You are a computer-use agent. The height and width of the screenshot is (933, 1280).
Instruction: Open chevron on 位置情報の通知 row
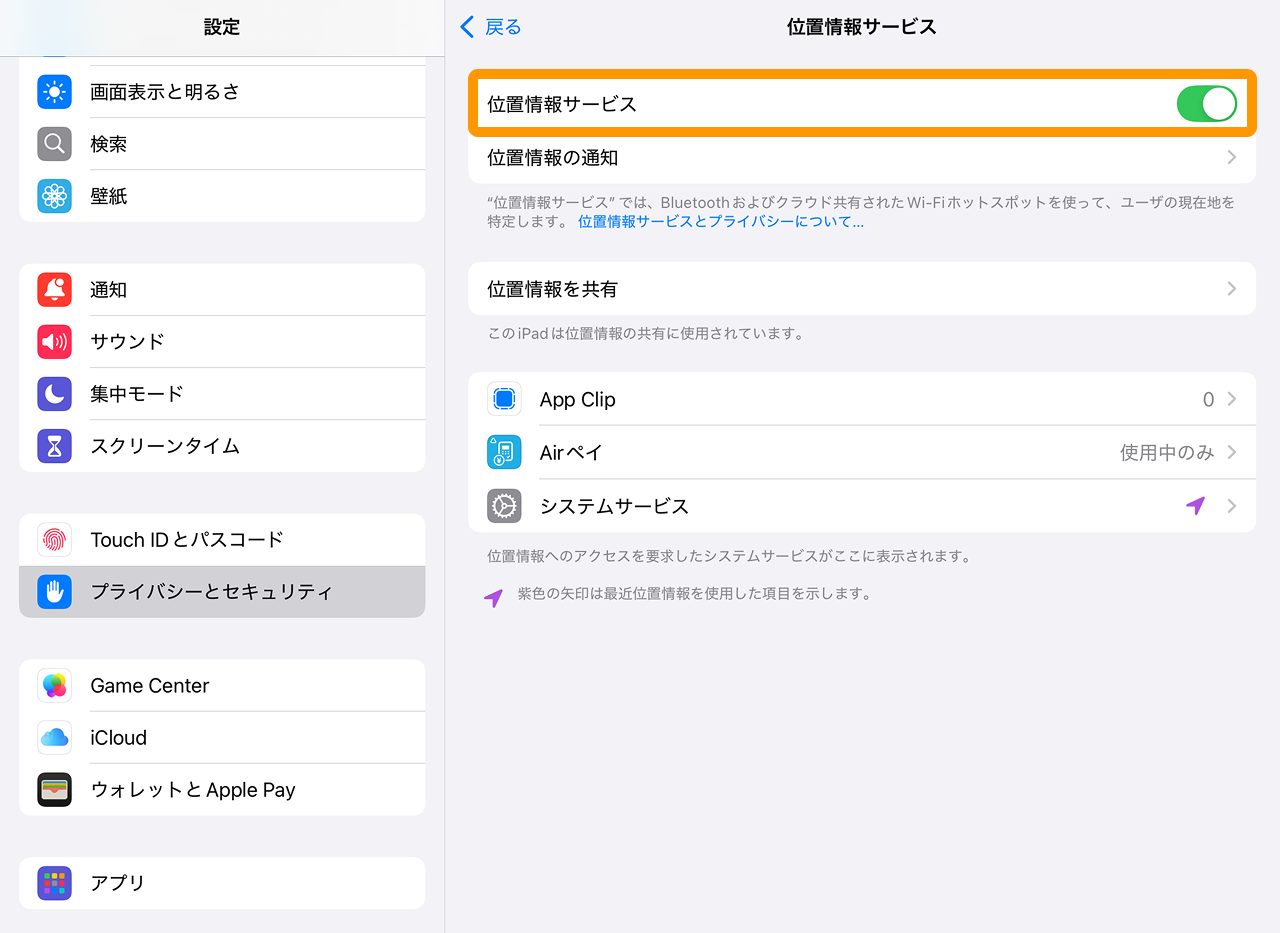1232,158
